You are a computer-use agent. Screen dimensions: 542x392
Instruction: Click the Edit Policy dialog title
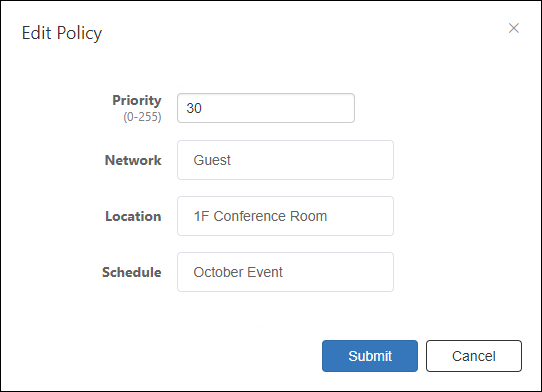click(x=62, y=34)
